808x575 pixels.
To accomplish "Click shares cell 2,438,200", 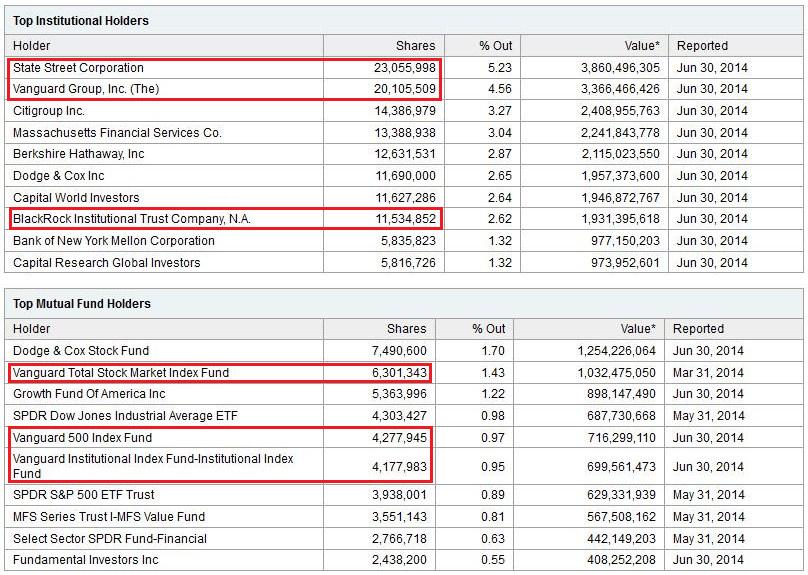I will pos(399,560).
